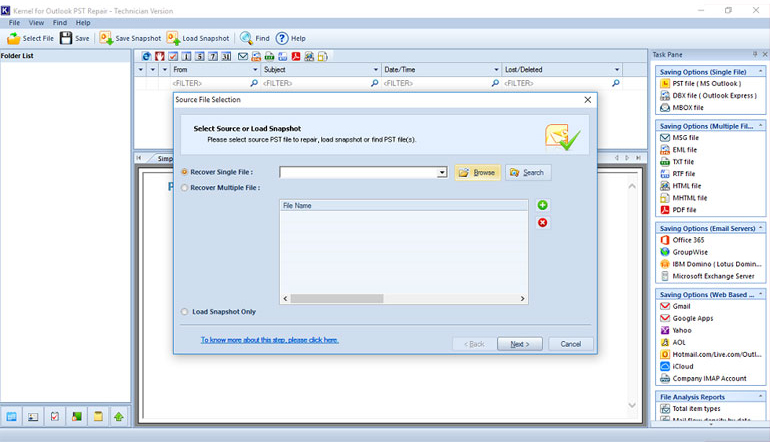Click the green up arrow icon in bottom-left bar
The width and height of the screenshot is (770, 442).
click(119, 416)
